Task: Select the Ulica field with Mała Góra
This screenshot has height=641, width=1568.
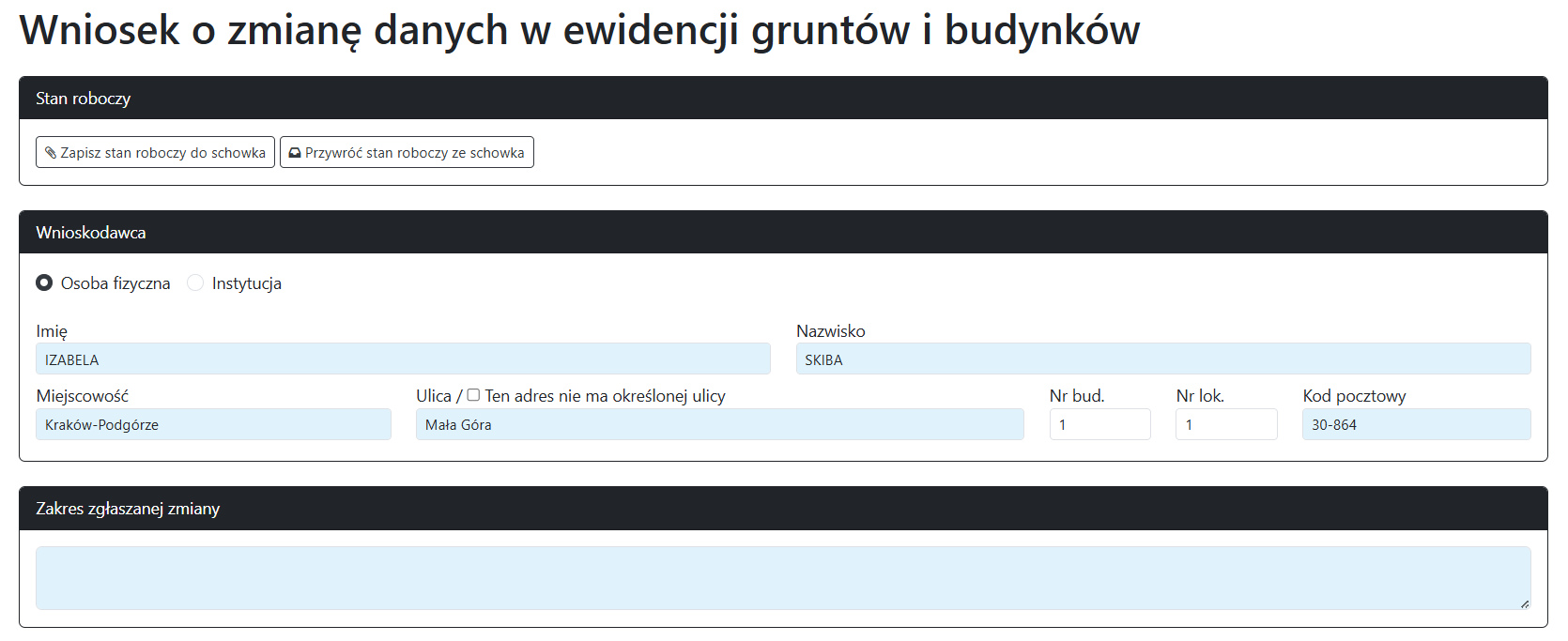Action: [x=719, y=425]
